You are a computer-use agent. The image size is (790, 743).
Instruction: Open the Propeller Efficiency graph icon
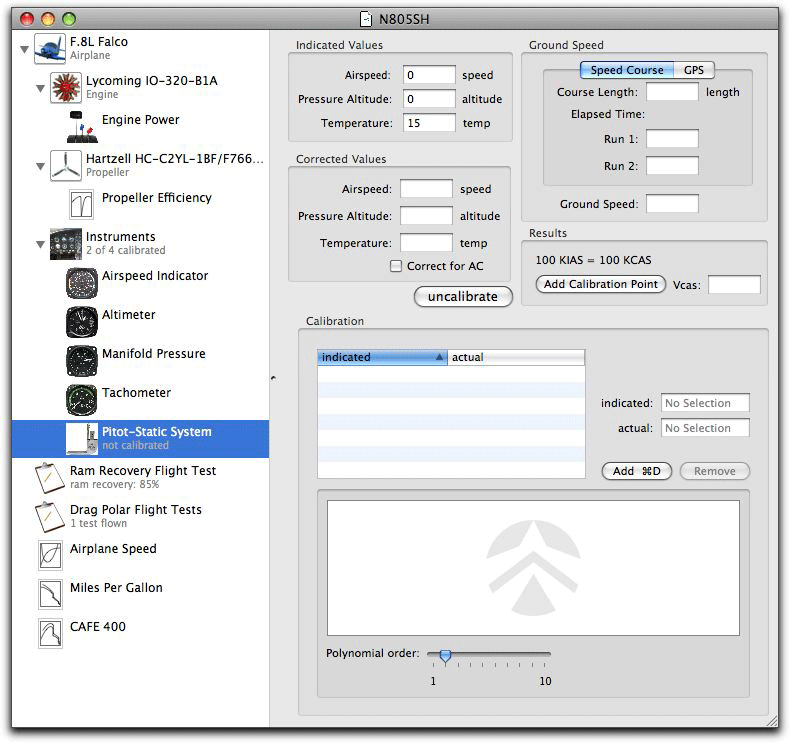tap(81, 204)
